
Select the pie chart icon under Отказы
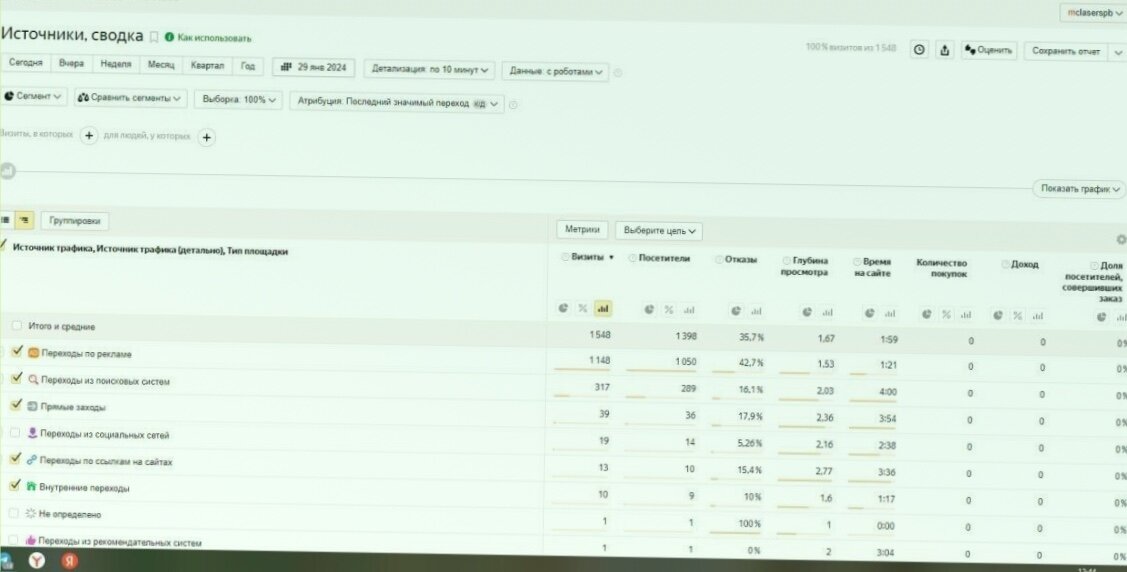(736, 310)
